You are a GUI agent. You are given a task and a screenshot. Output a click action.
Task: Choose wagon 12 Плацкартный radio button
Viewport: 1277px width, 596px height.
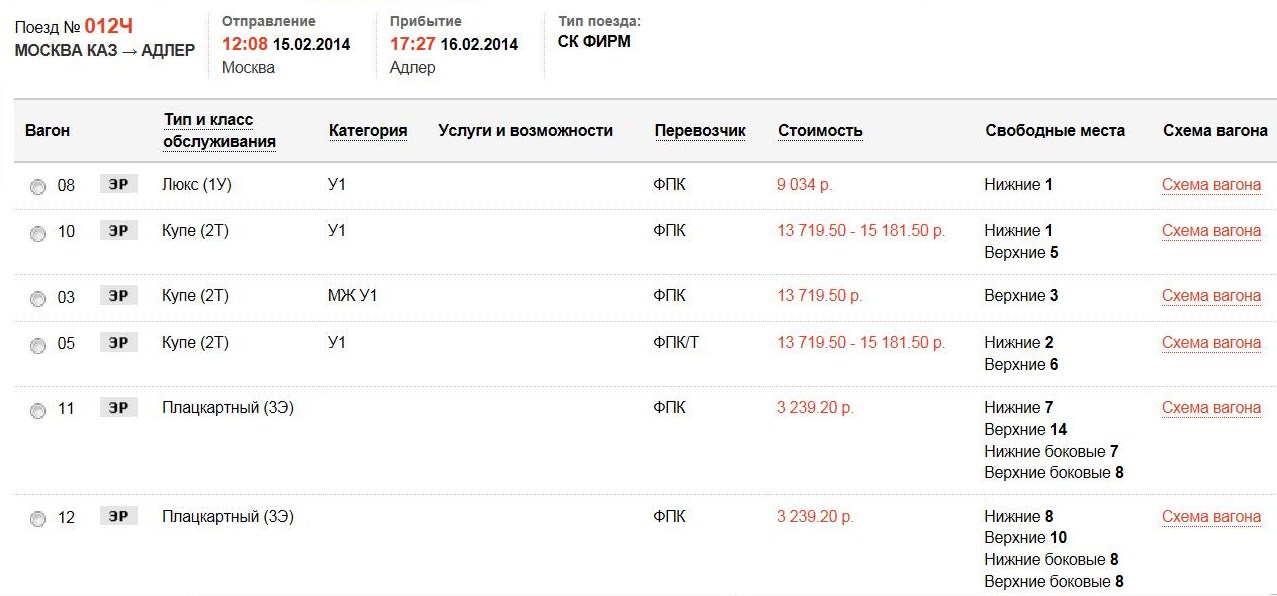coord(38,520)
